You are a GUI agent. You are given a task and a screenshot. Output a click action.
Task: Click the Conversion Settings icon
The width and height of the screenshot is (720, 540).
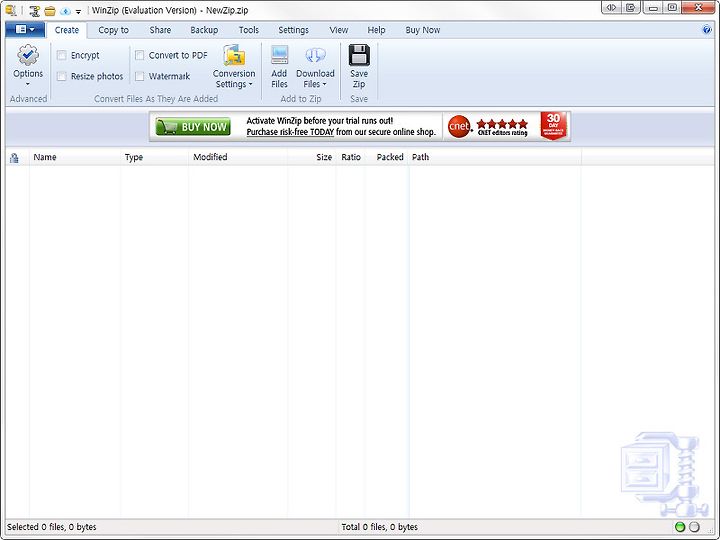(x=234, y=55)
